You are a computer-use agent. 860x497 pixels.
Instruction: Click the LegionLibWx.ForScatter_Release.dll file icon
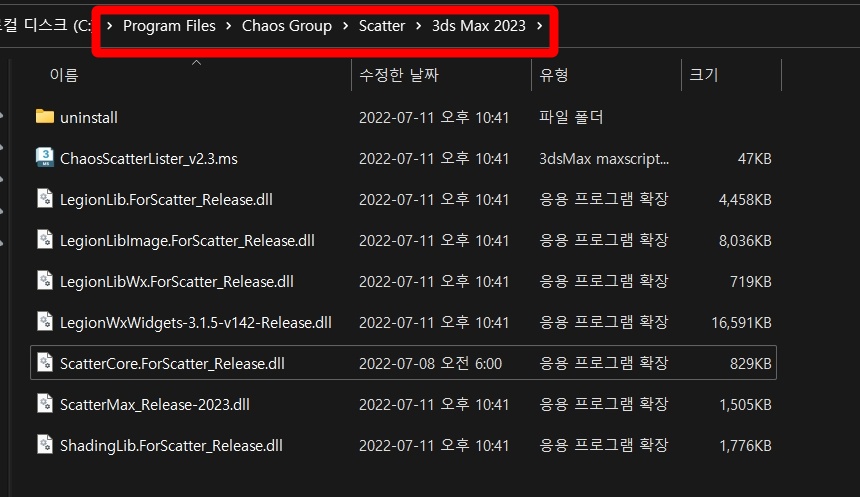[45, 280]
